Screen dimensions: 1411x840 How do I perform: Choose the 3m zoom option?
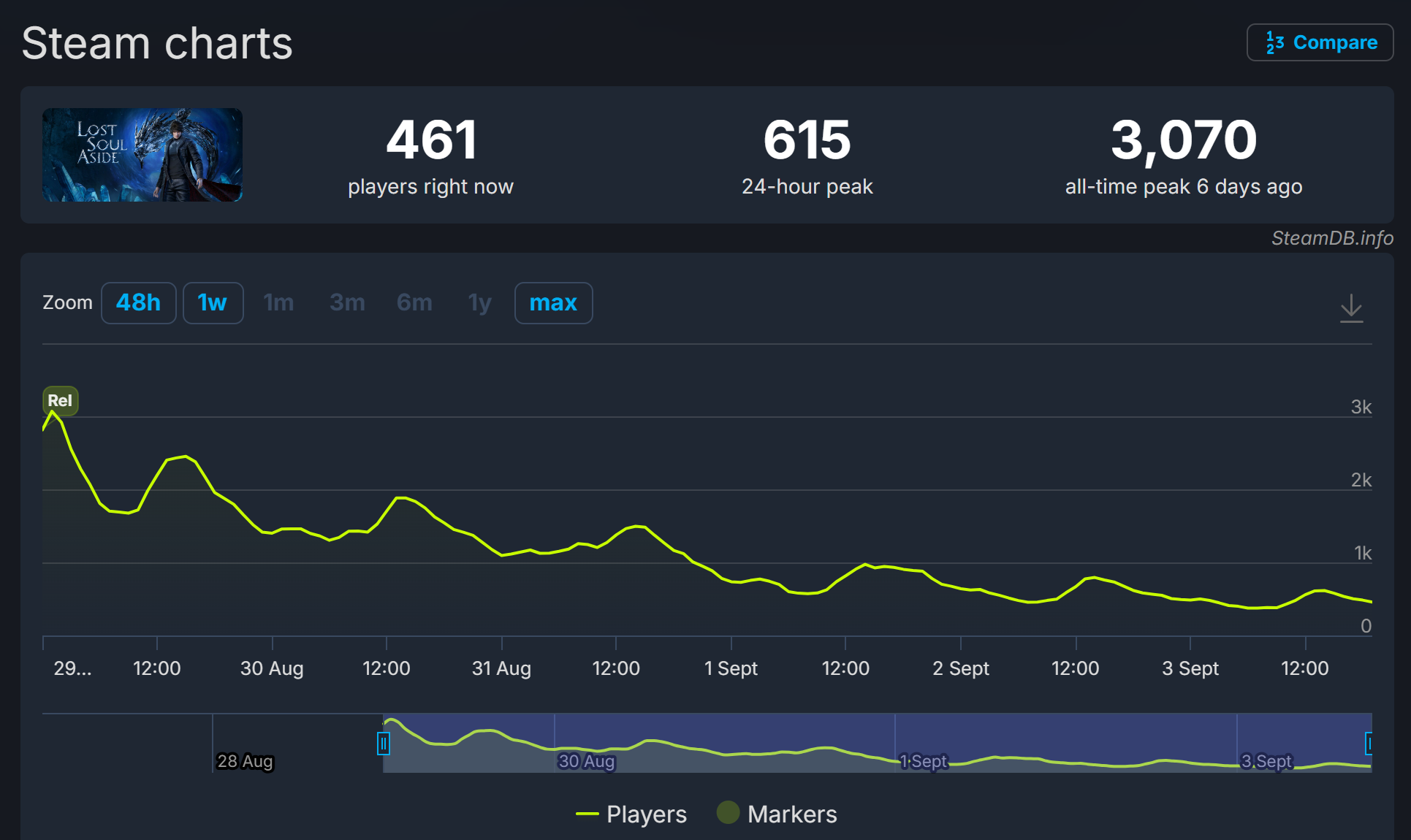pyautogui.click(x=347, y=302)
